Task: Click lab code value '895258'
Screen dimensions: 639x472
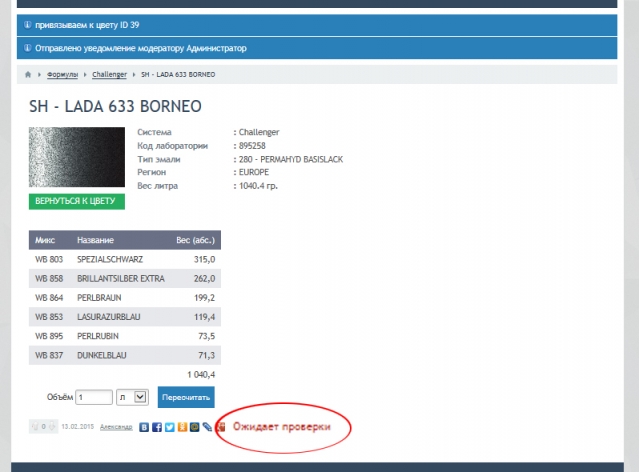Action: click(x=252, y=146)
